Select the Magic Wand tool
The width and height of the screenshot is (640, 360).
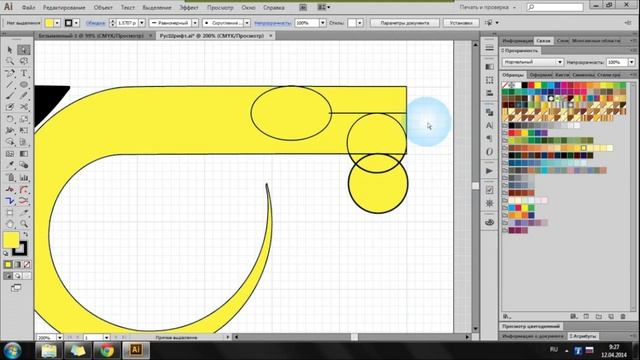10,61
